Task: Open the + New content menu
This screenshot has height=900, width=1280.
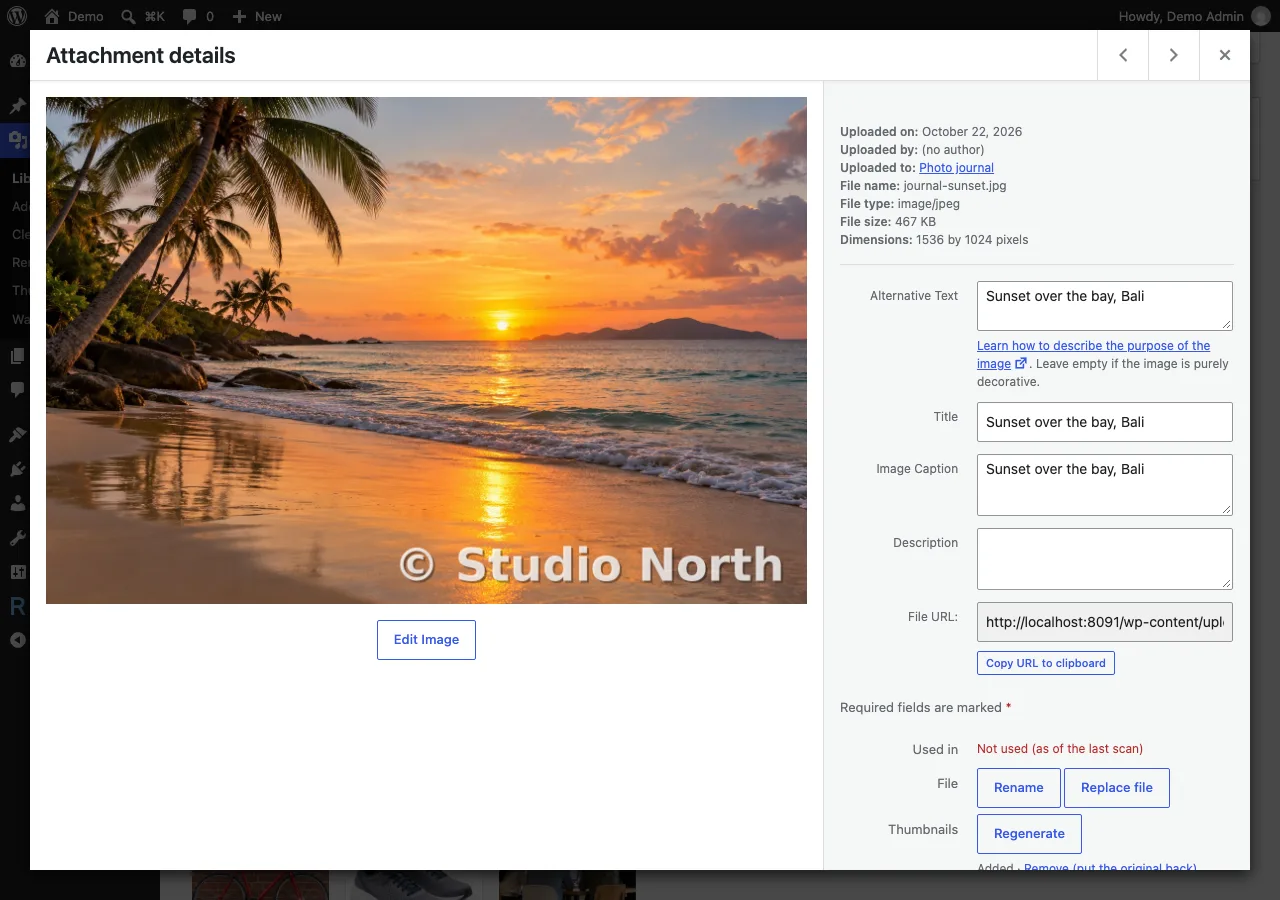Action: click(x=257, y=16)
